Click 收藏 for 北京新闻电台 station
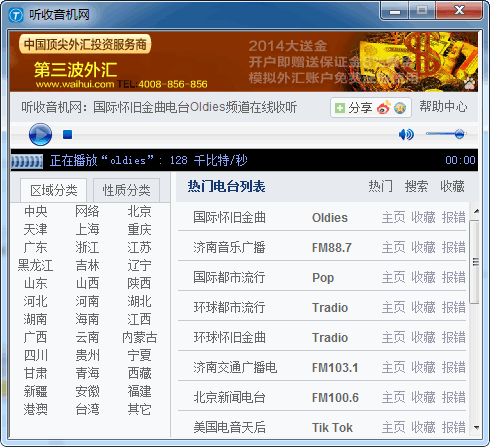490x447 pixels. [423, 397]
